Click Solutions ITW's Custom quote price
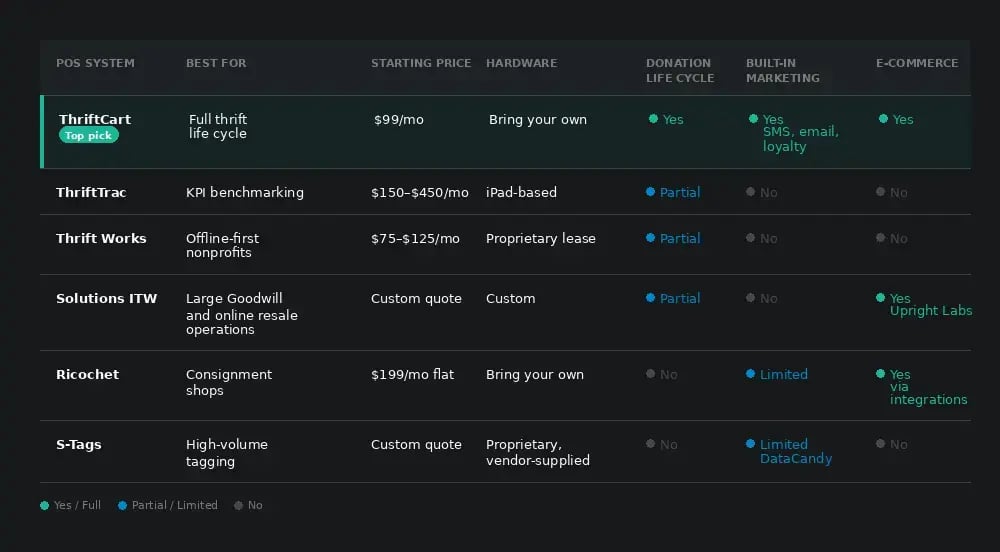 click(x=416, y=298)
